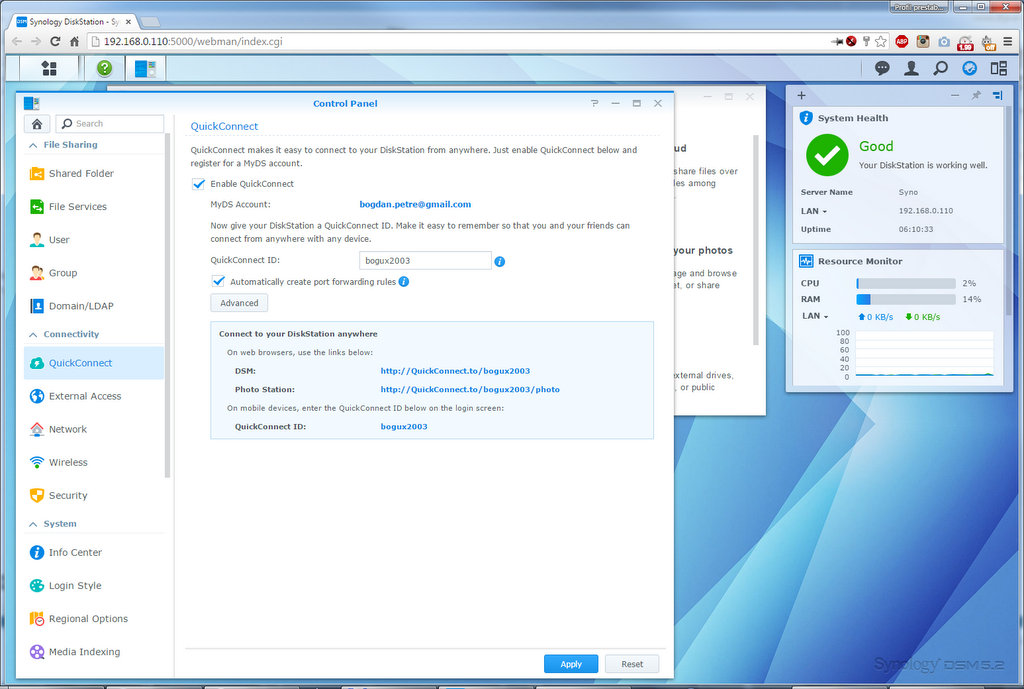Open the DSM QuickConnect link
Image resolution: width=1024 pixels, height=689 pixels.
click(455, 371)
